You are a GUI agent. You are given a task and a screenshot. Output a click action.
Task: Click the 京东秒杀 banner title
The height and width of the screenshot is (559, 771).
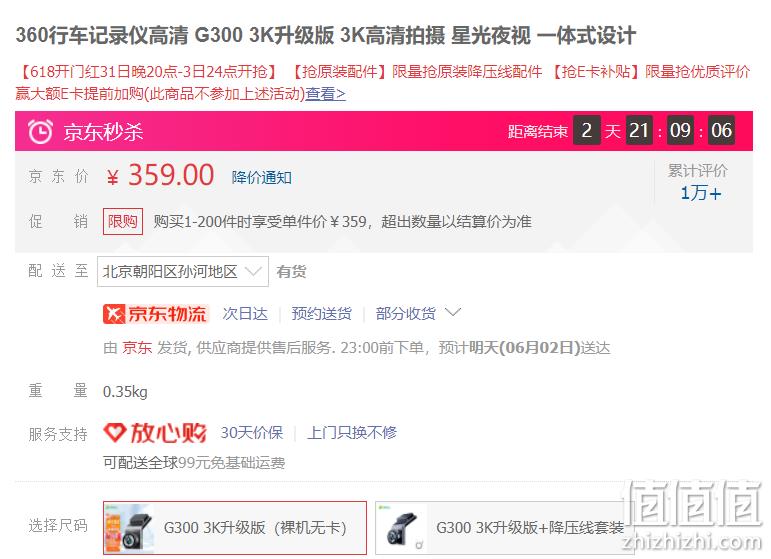pos(103,132)
